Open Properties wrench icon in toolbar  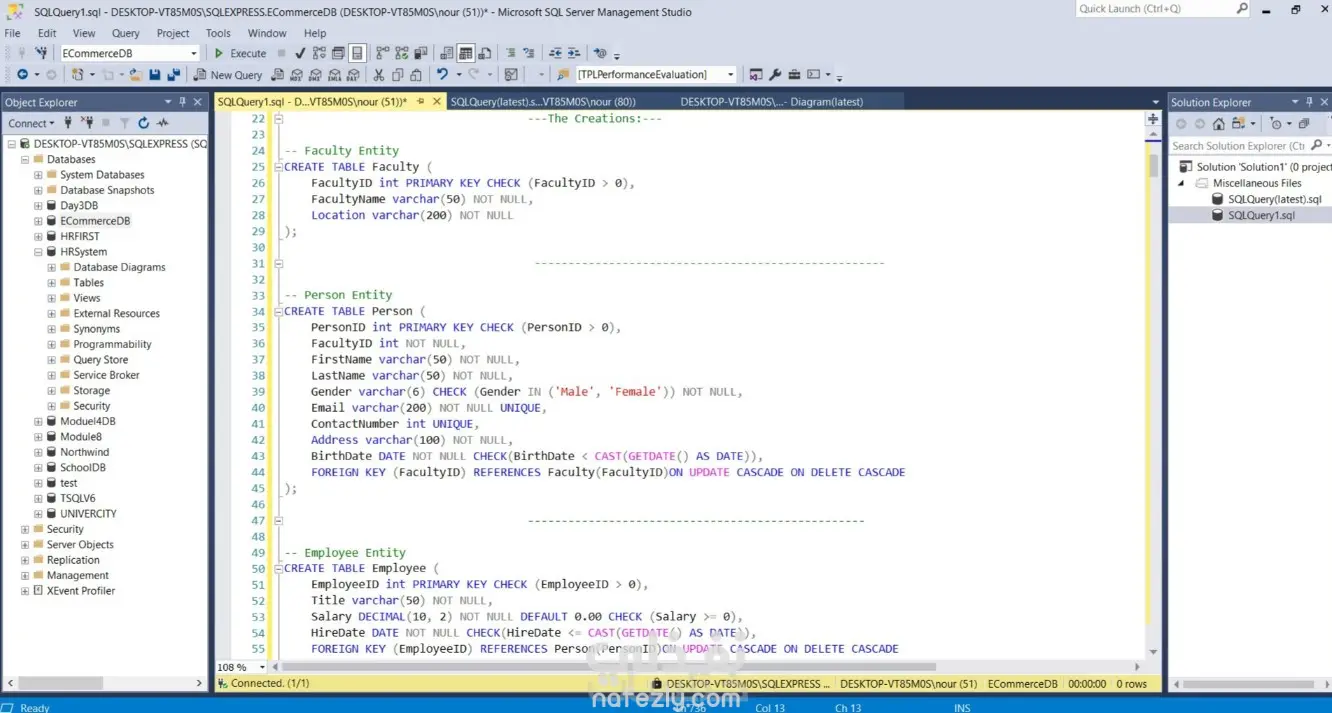coord(775,75)
